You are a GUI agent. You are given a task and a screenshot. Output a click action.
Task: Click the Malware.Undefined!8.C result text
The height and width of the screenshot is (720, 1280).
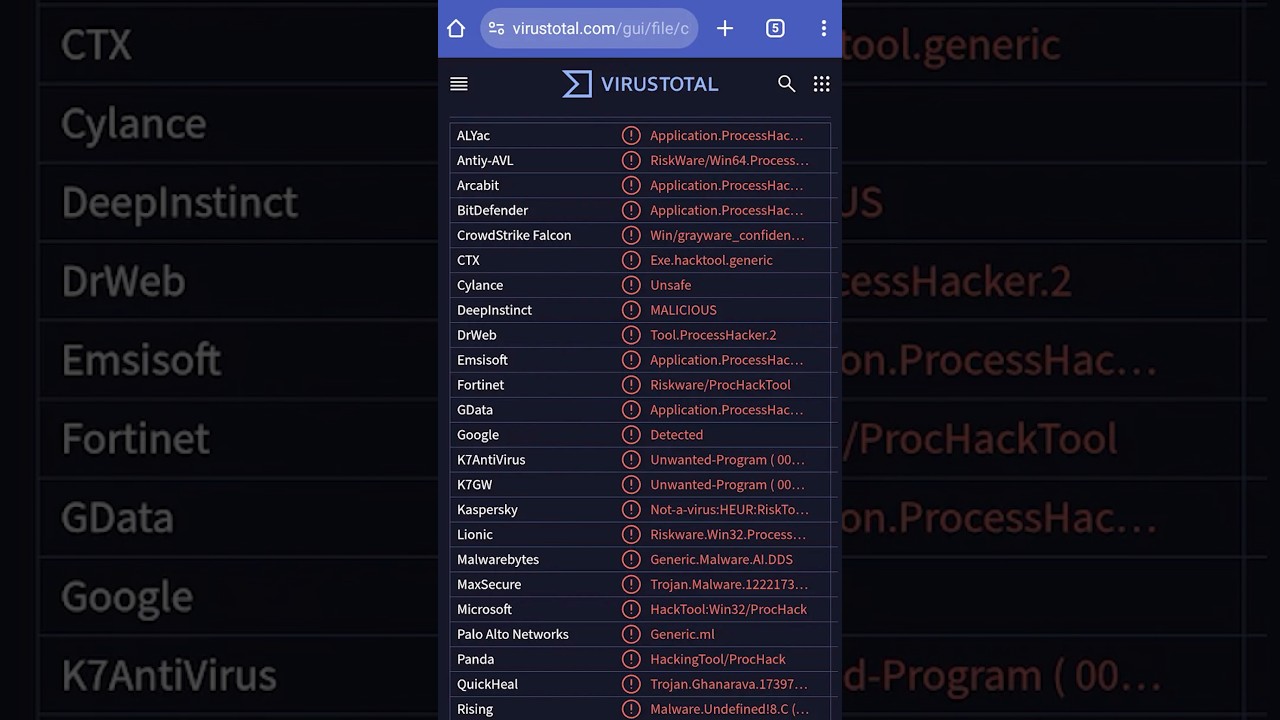[729, 709]
